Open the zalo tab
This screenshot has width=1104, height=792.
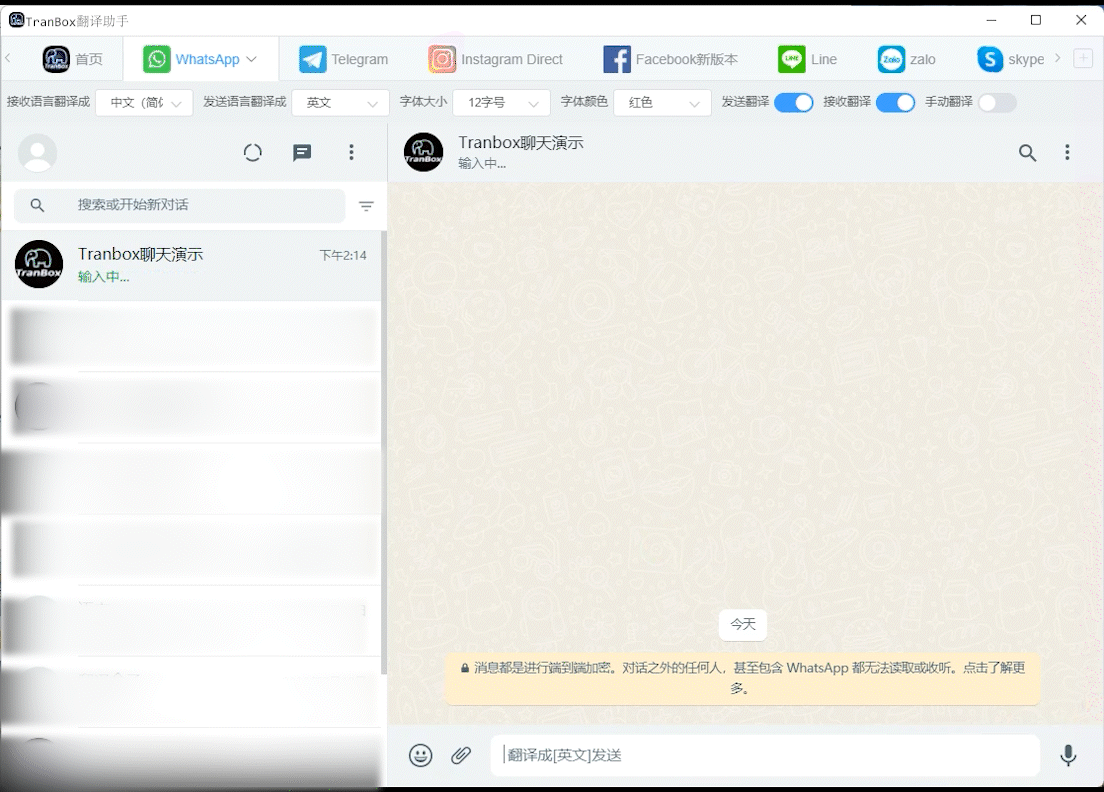coord(906,59)
